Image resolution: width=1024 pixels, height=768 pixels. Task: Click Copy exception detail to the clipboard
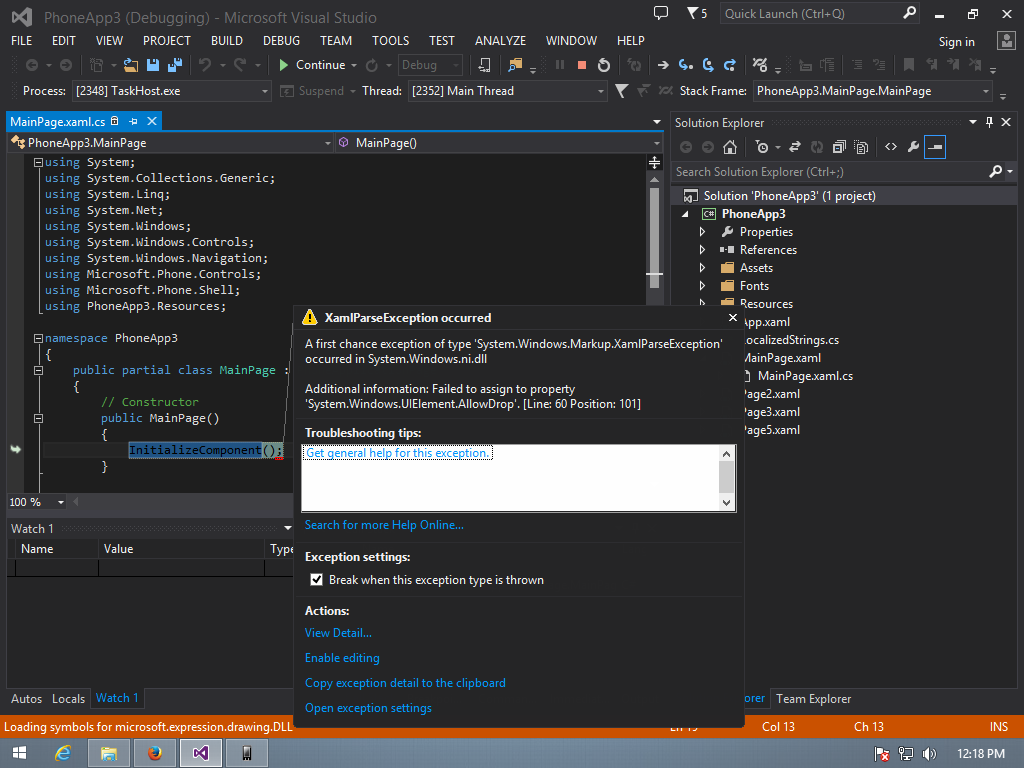[405, 683]
